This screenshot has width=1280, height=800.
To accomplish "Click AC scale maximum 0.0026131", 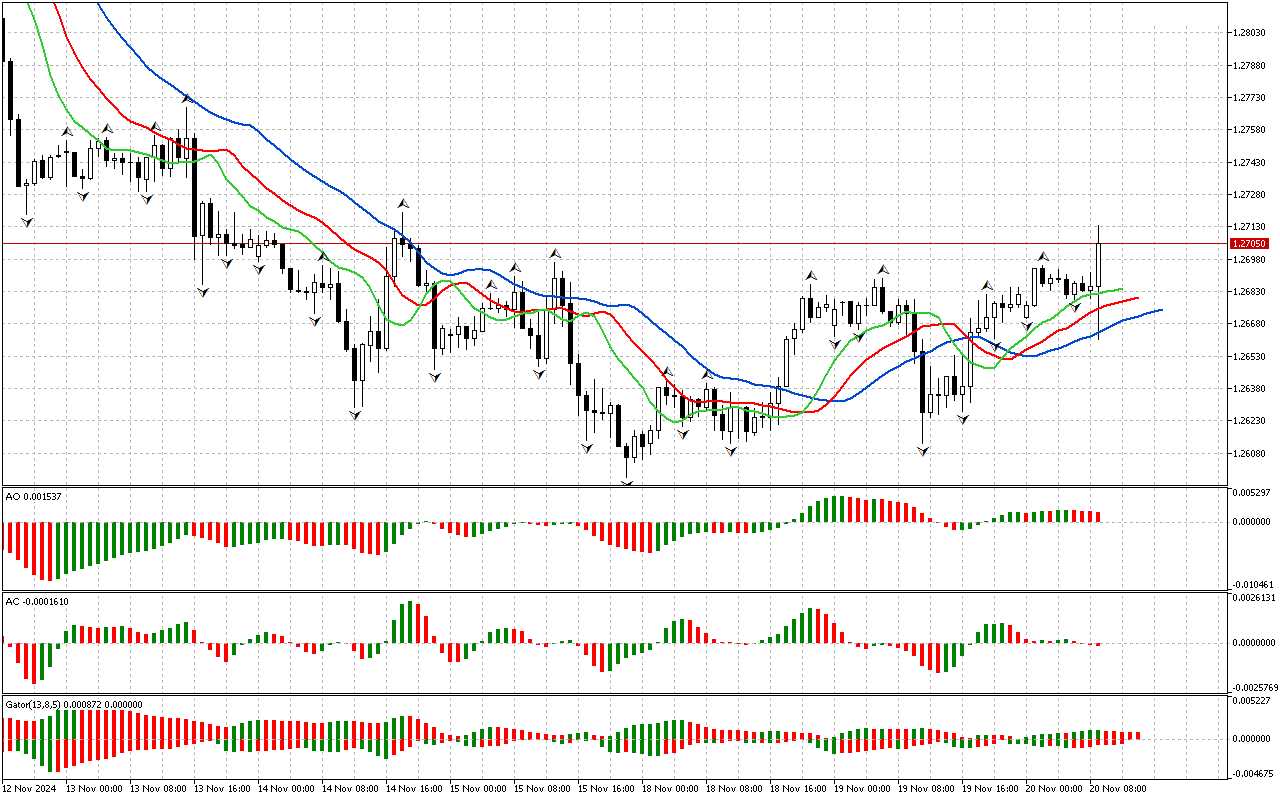I will (x=1255, y=598).
